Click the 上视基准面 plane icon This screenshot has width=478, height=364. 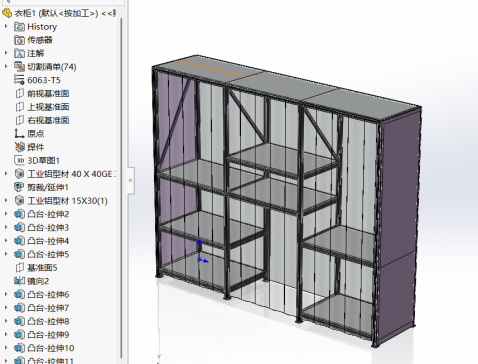pyautogui.click(x=19, y=107)
